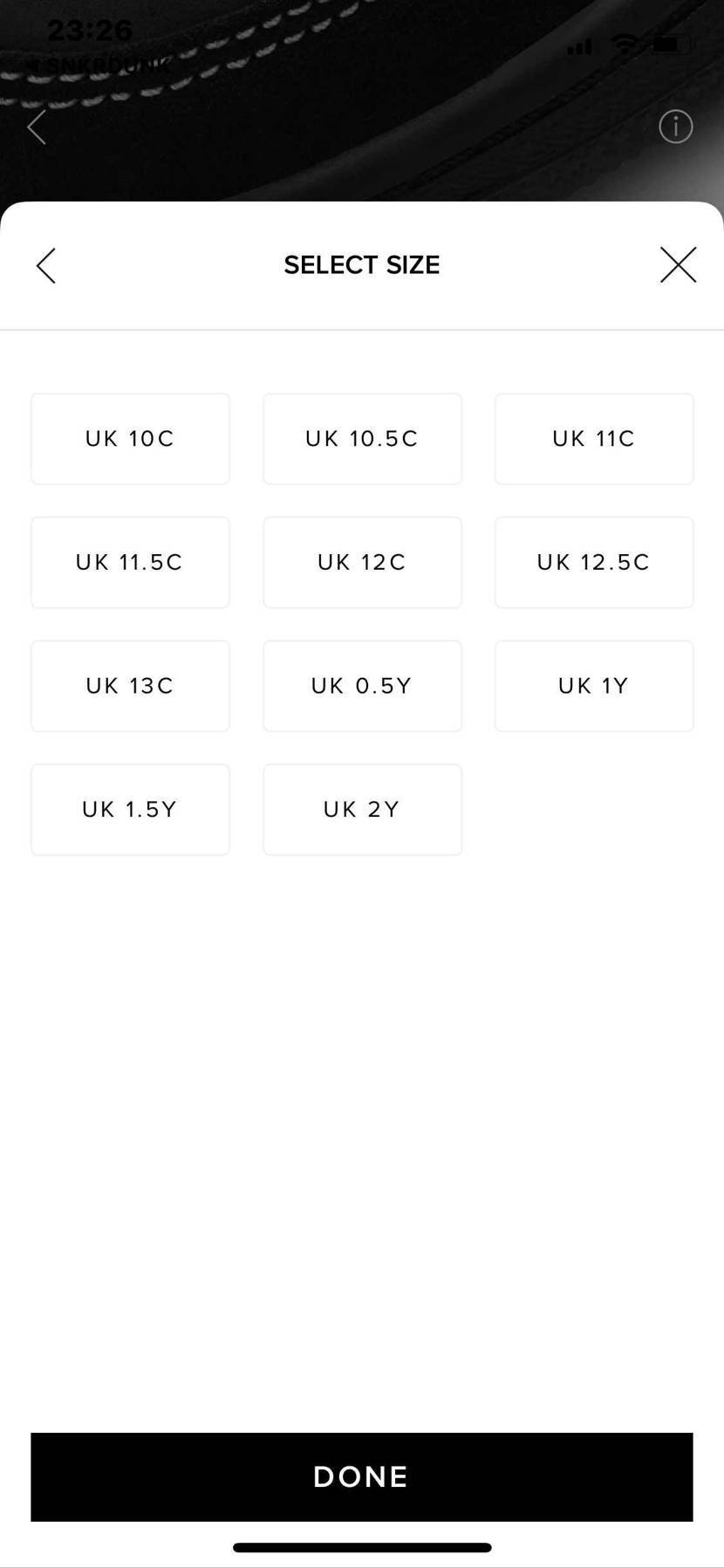724x1568 pixels.
Task: Tap size UK 12.5C
Action: (594, 563)
